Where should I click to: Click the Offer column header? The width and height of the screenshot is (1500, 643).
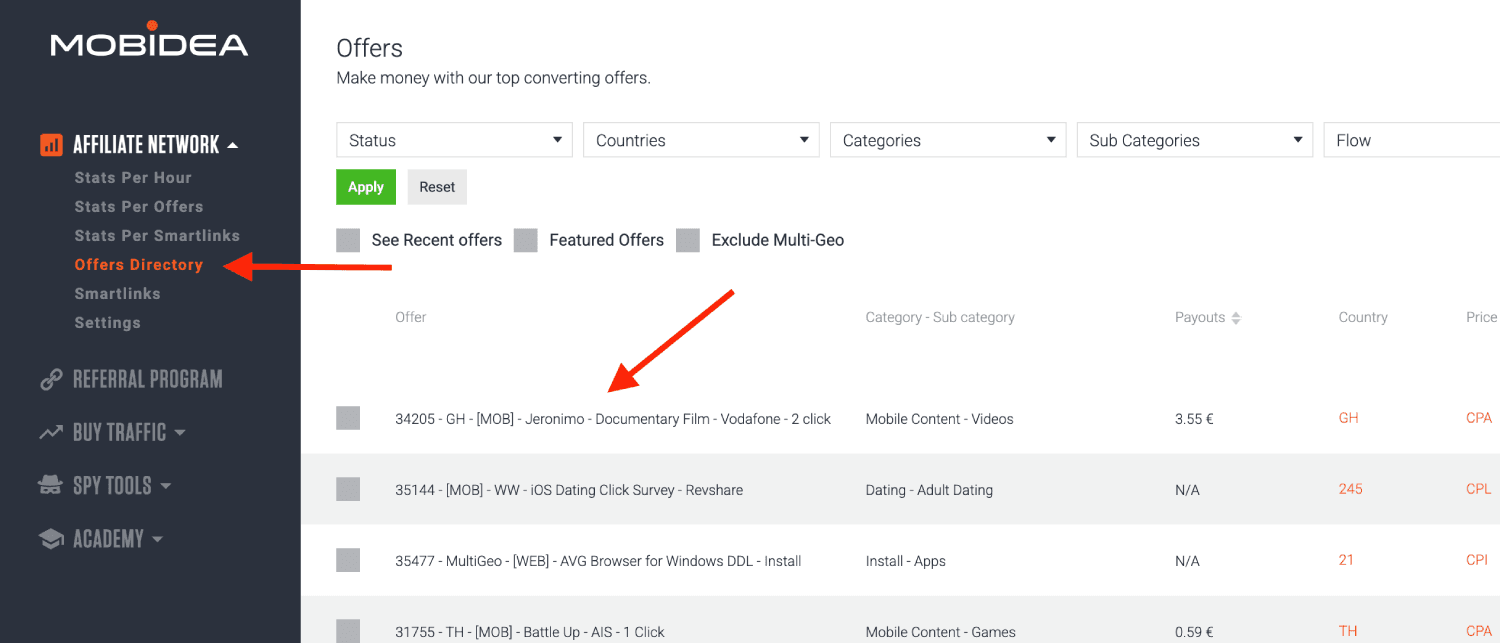point(411,317)
